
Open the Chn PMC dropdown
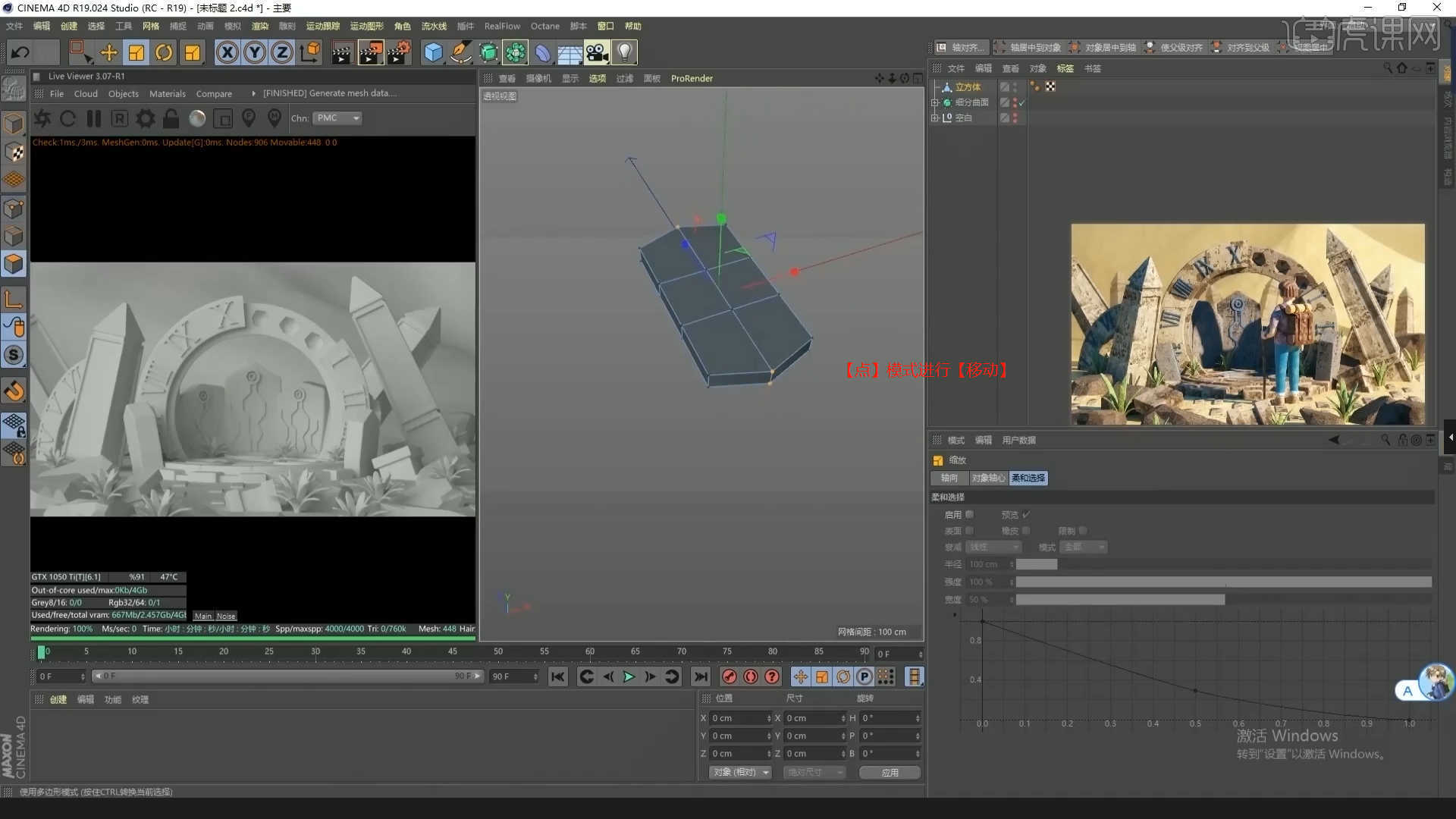click(338, 118)
